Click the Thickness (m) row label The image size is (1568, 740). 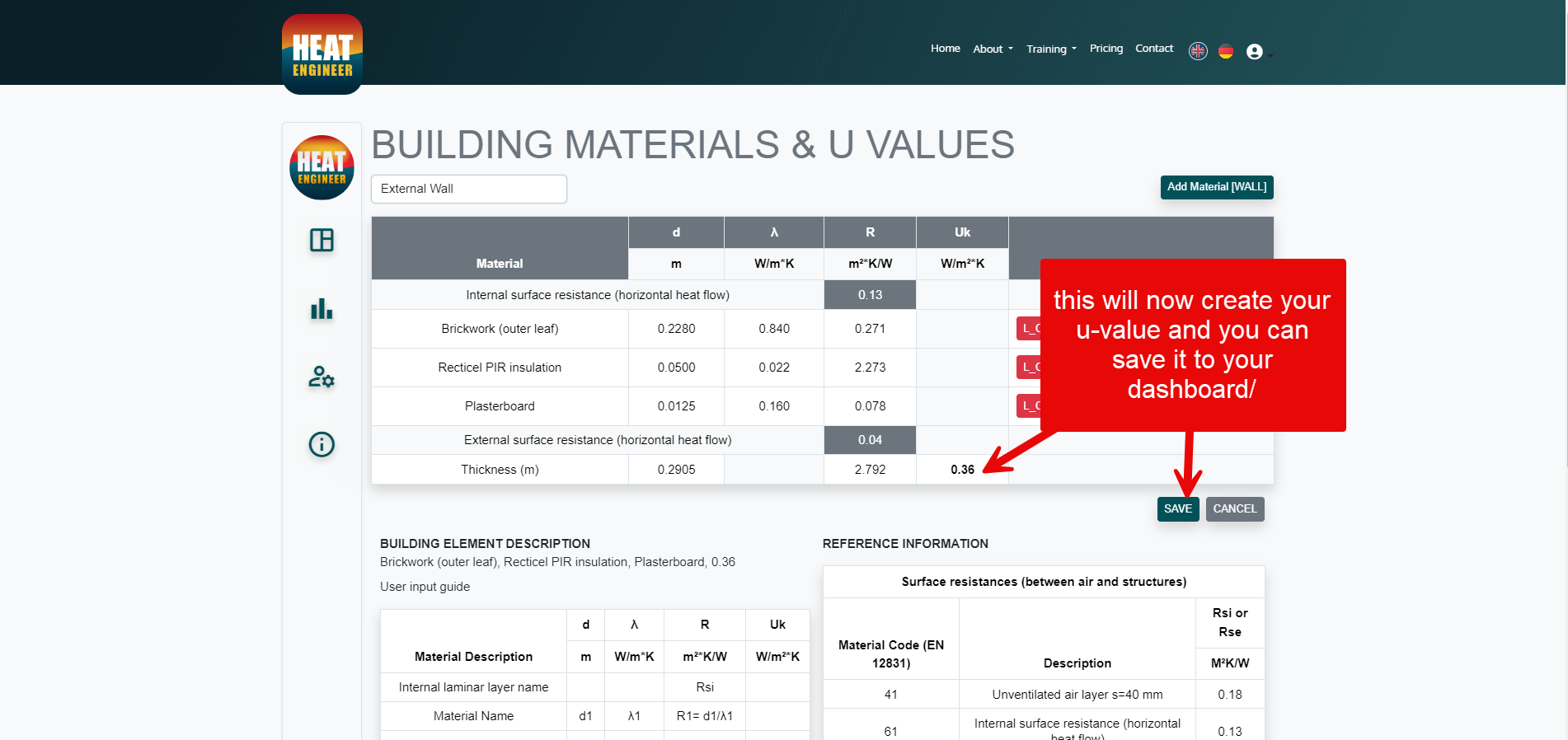click(x=500, y=470)
